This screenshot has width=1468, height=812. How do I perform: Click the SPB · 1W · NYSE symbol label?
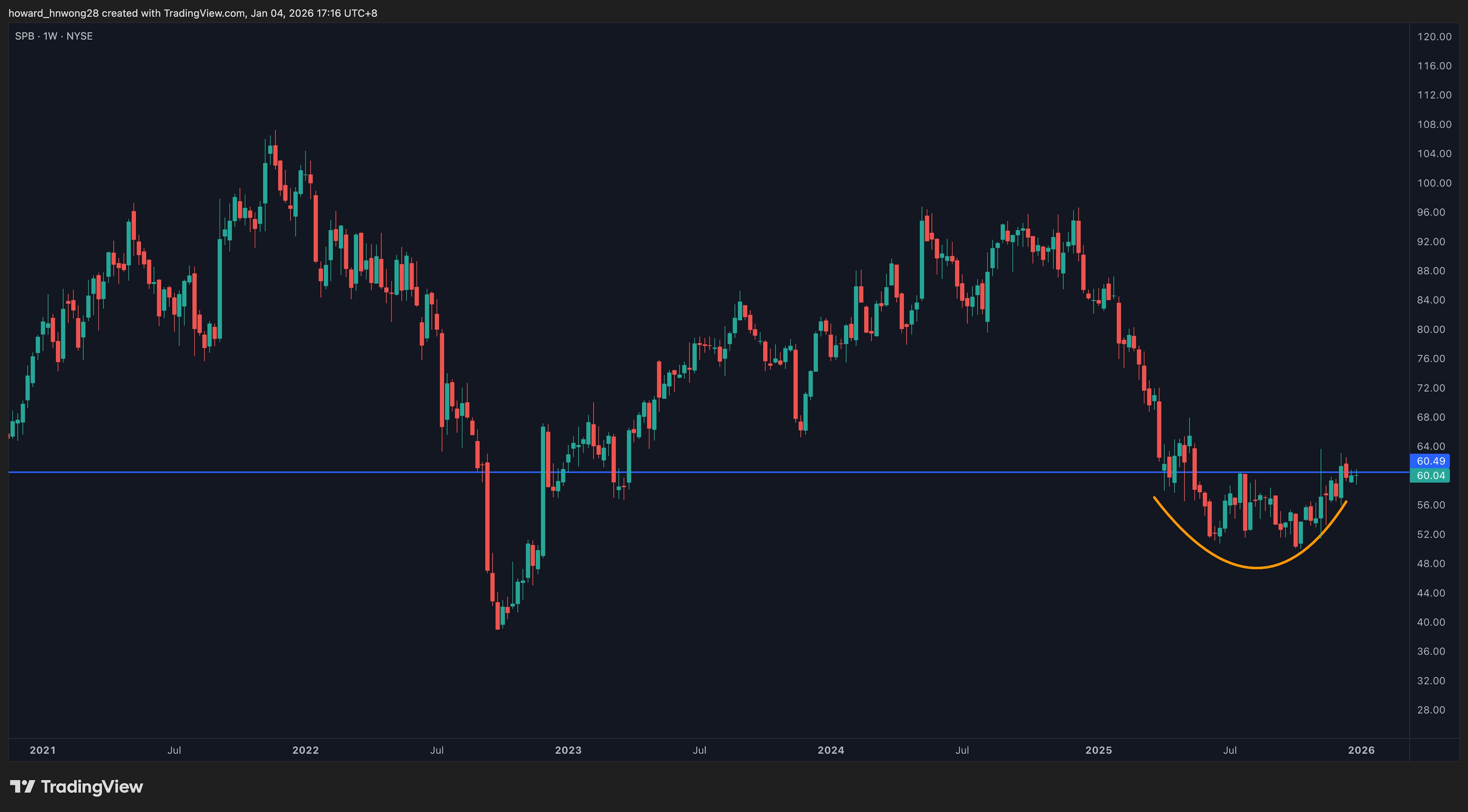coord(54,36)
